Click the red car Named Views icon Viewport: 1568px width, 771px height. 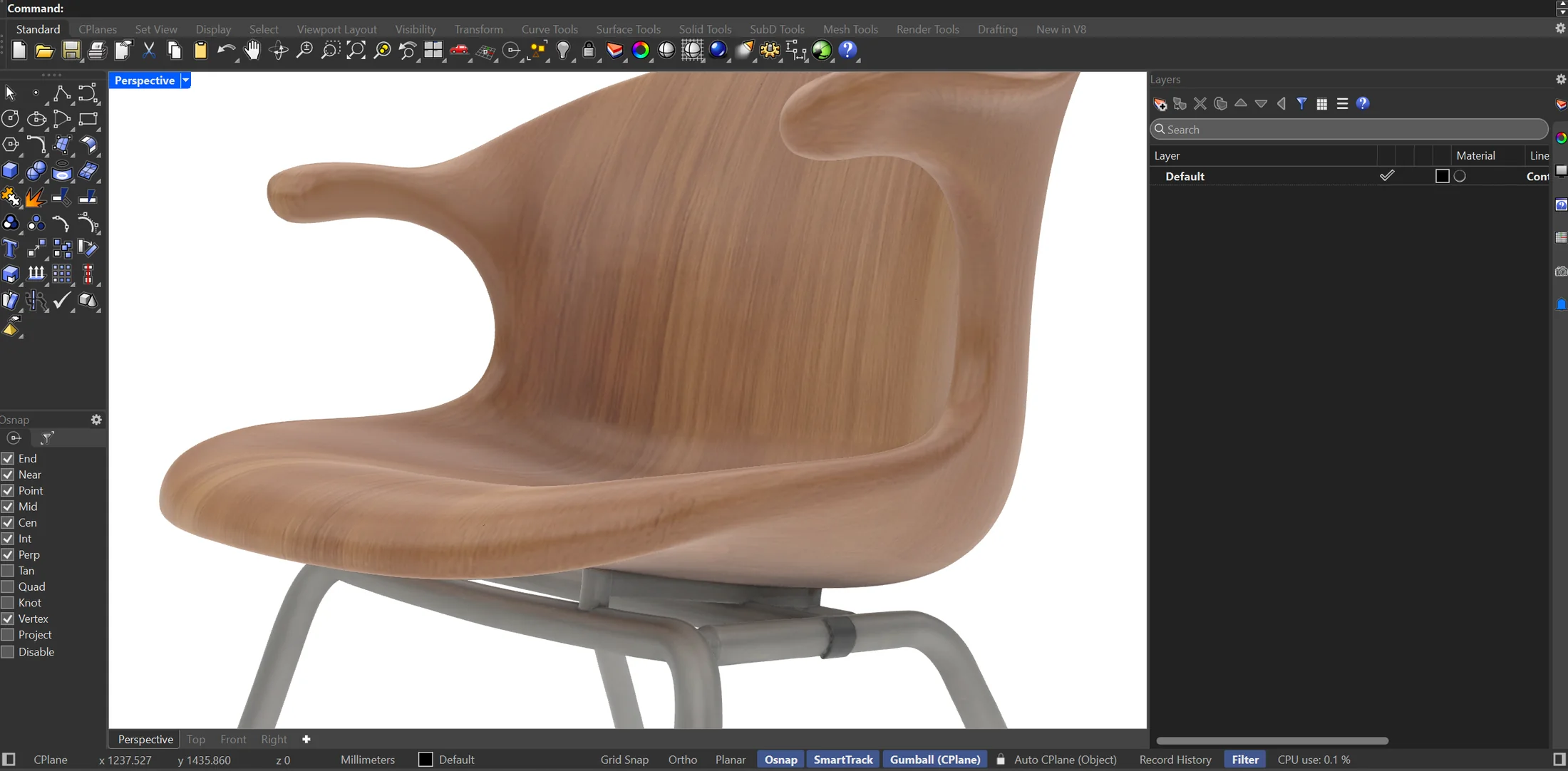[x=459, y=51]
